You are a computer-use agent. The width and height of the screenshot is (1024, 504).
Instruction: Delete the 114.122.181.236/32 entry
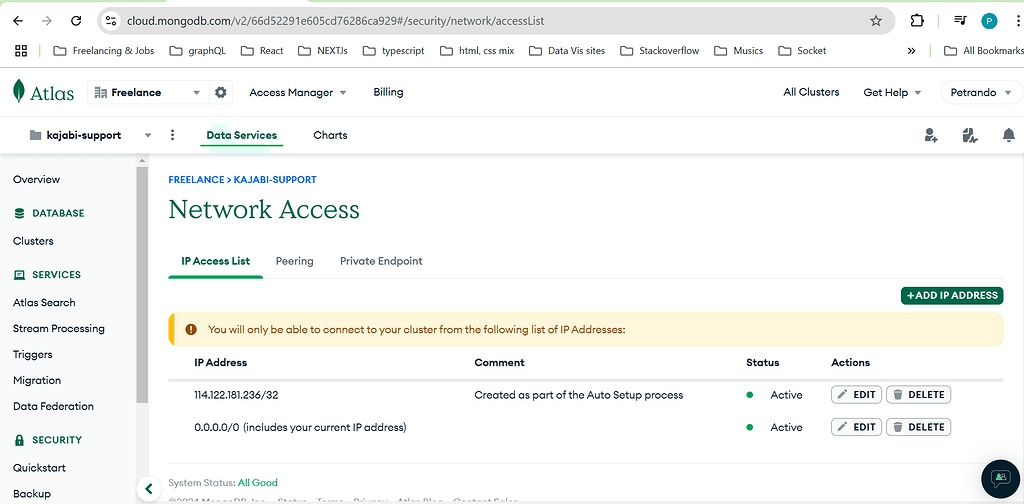click(x=918, y=394)
